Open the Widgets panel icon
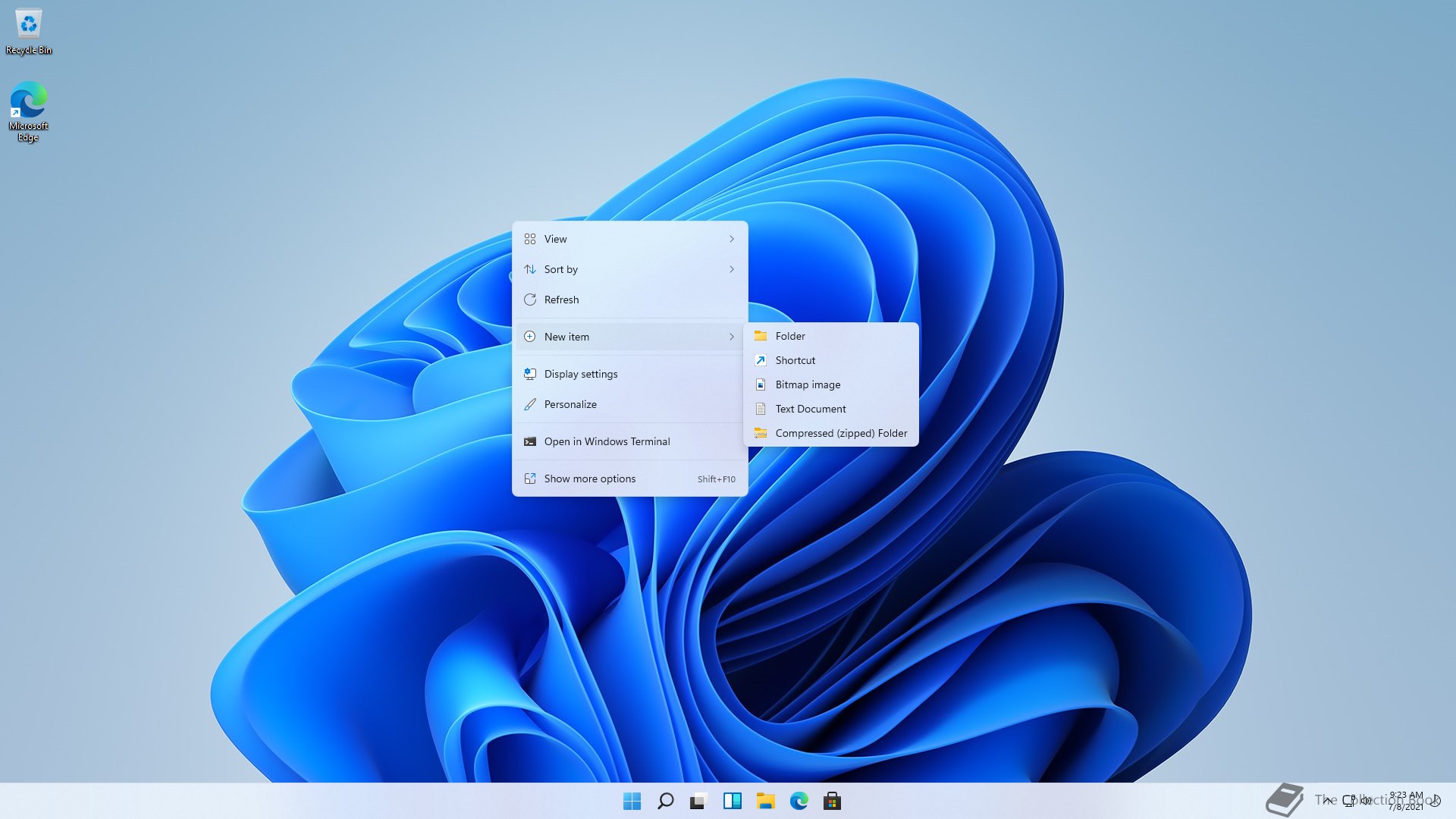The height and width of the screenshot is (819, 1456). [732, 801]
